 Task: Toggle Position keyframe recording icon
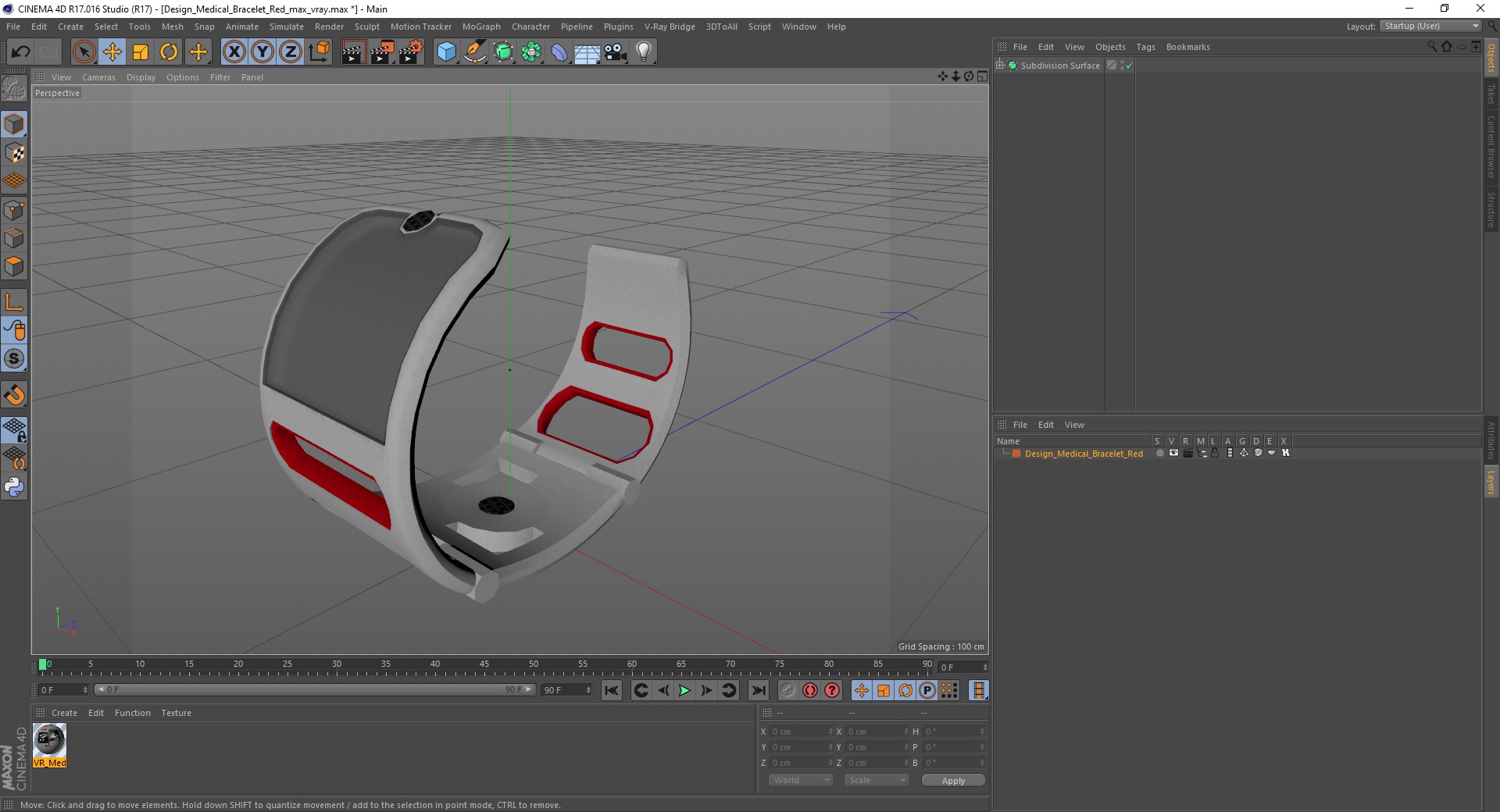[x=862, y=690]
